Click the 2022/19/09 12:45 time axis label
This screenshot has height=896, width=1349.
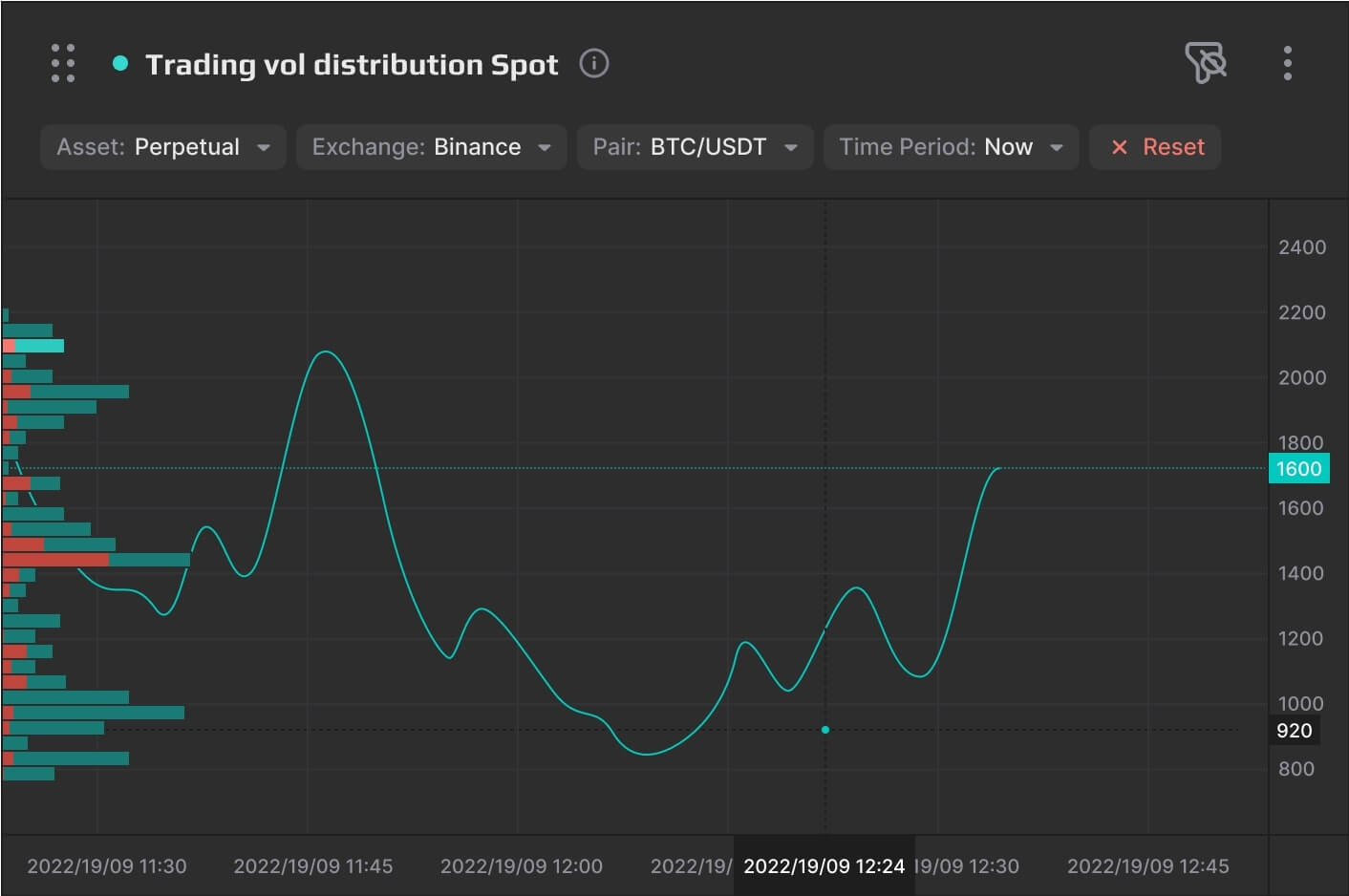[1147, 866]
